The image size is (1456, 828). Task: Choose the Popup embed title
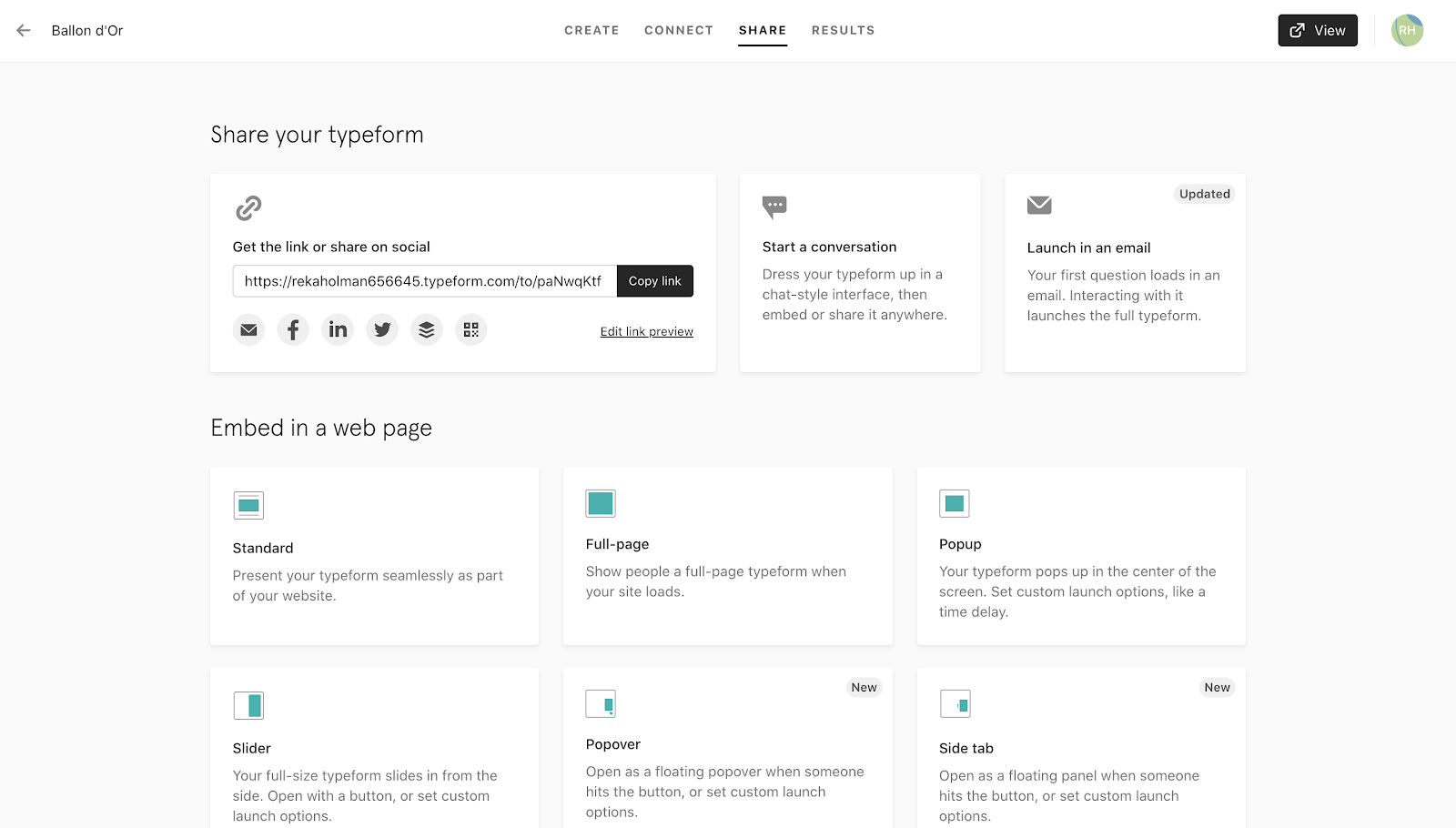(x=960, y=544)
